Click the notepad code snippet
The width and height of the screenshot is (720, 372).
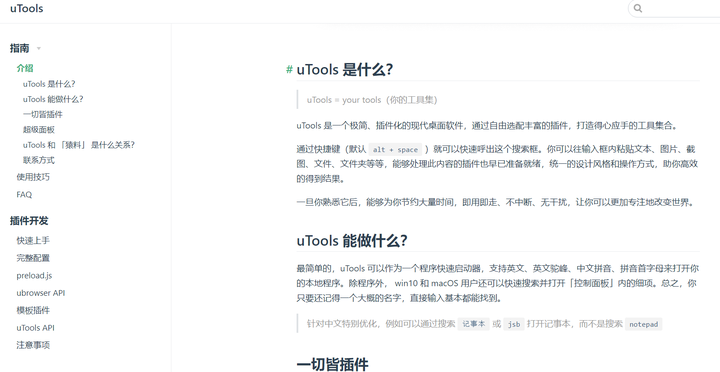643,324
